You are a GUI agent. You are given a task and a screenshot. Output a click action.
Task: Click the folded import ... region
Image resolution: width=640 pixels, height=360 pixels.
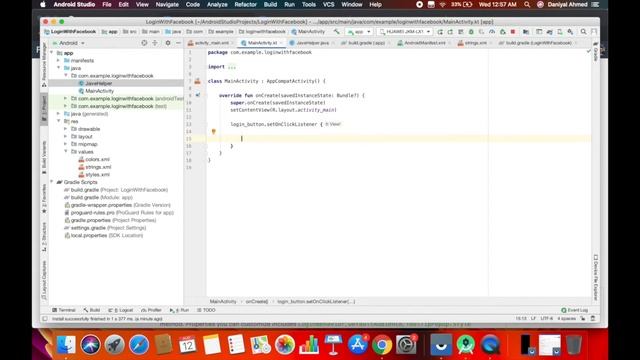point(232,67)
